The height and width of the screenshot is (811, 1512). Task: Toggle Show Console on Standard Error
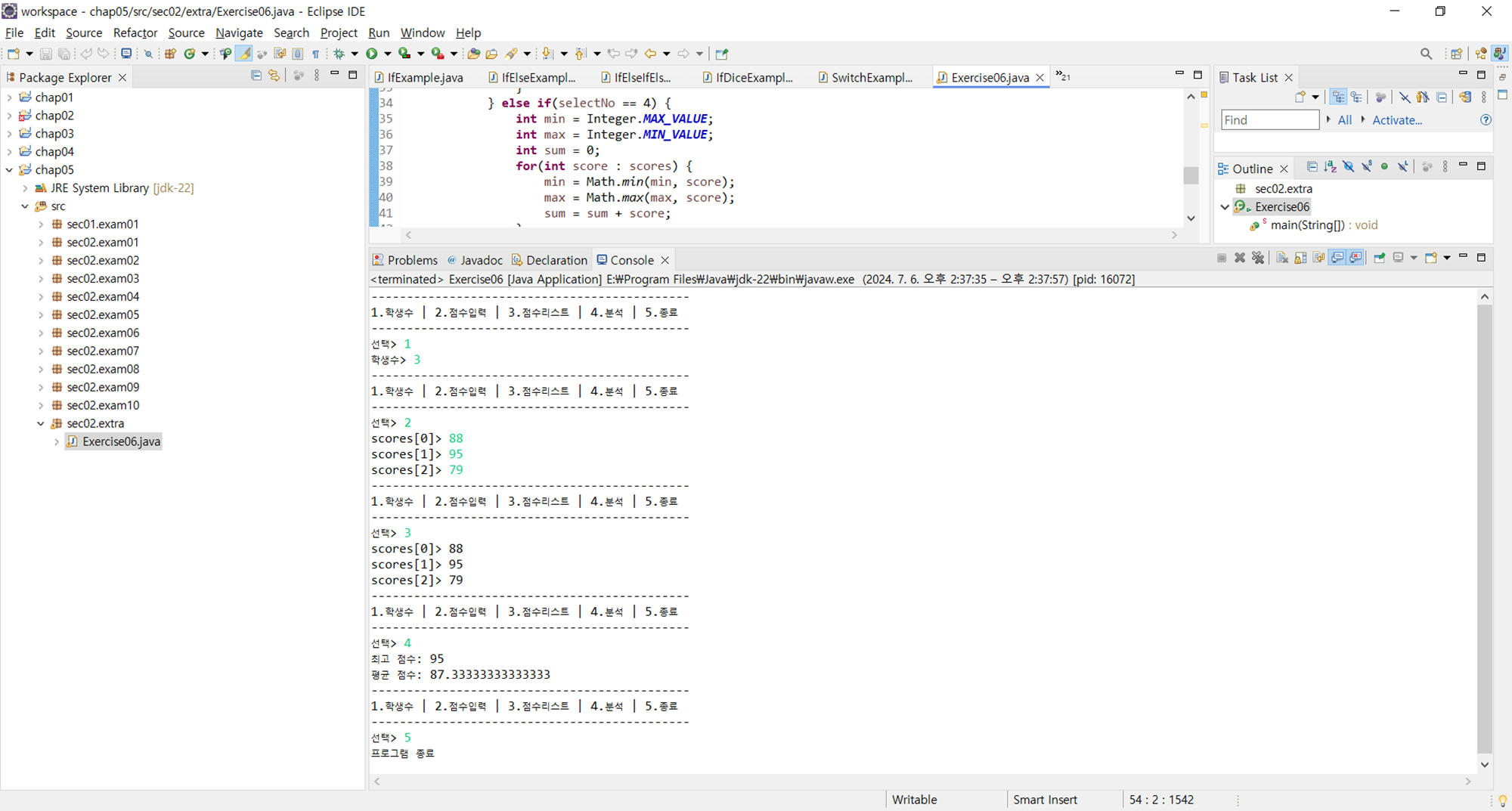tap(1356, 258)
